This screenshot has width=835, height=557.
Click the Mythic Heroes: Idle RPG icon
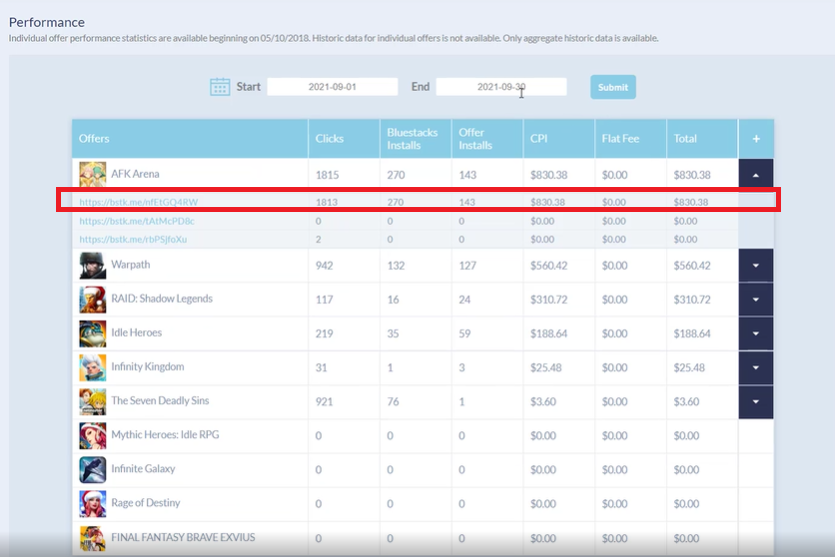[x=93, y=436]
